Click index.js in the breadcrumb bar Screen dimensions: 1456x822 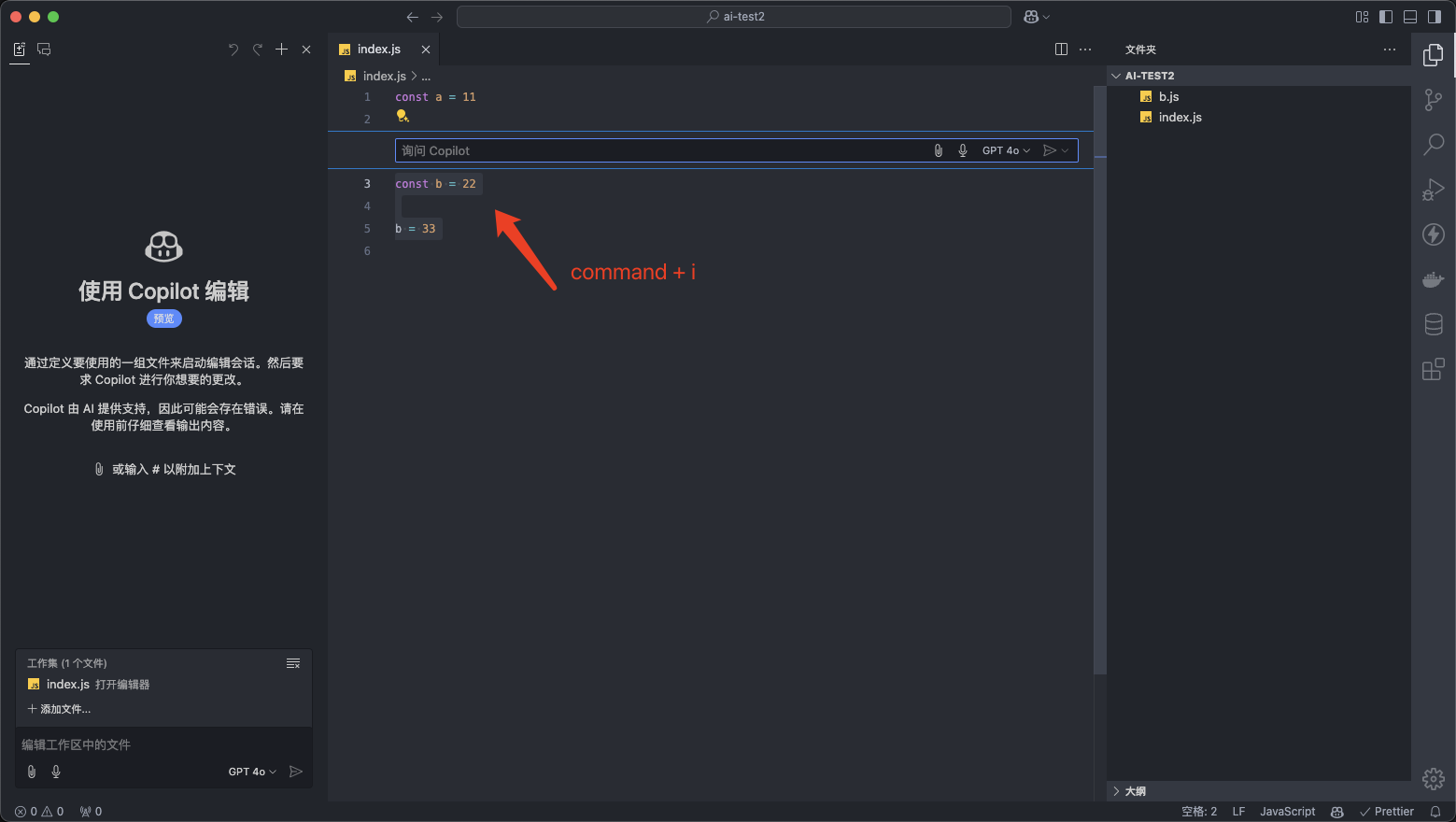[384, 77]
